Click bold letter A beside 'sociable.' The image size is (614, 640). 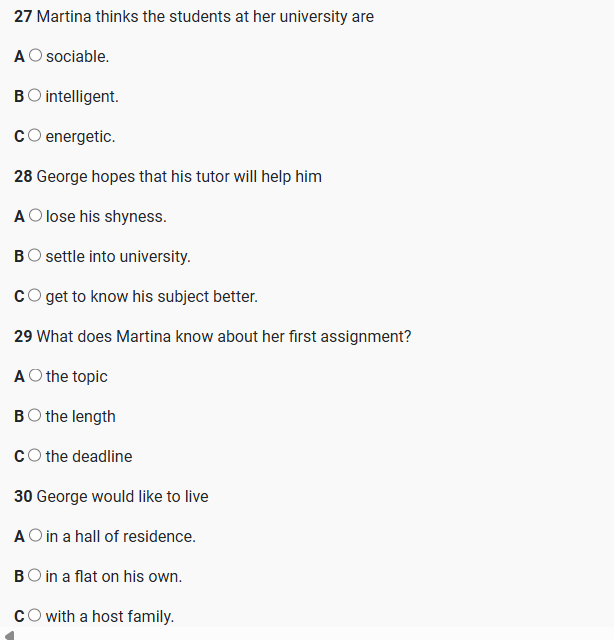(20, 57)
